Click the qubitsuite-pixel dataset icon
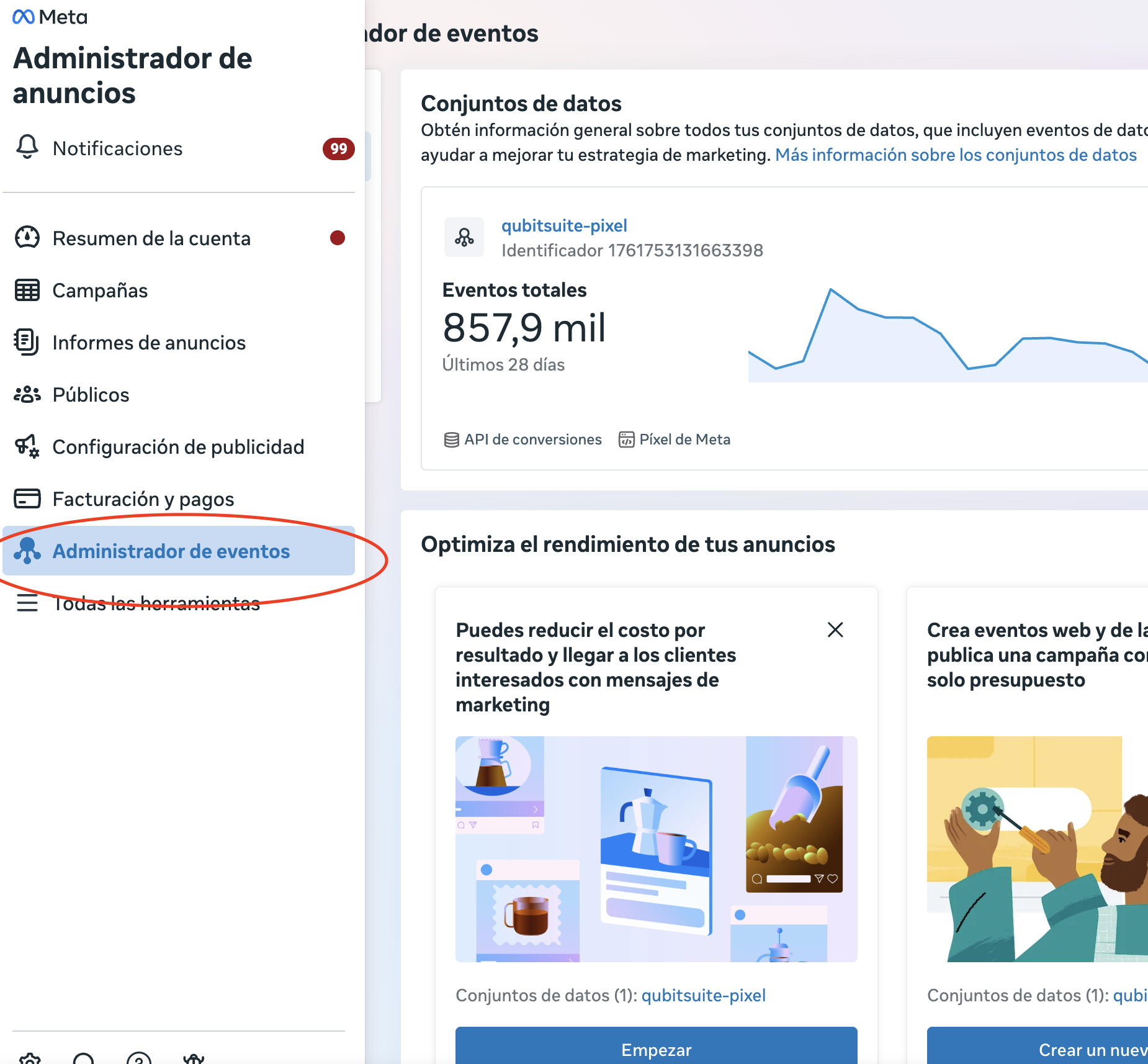The width and height of the screenshot is (1148, 1064). pyautogui.click(x=464, y=237)
